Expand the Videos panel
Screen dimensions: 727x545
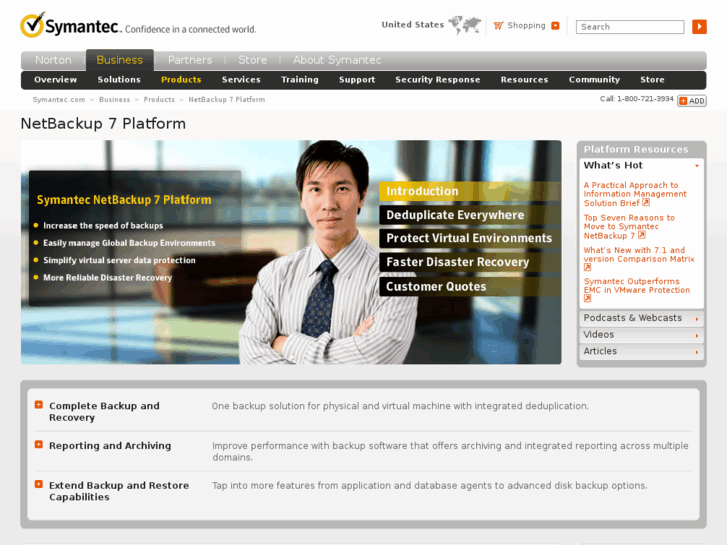click(641, 335)
